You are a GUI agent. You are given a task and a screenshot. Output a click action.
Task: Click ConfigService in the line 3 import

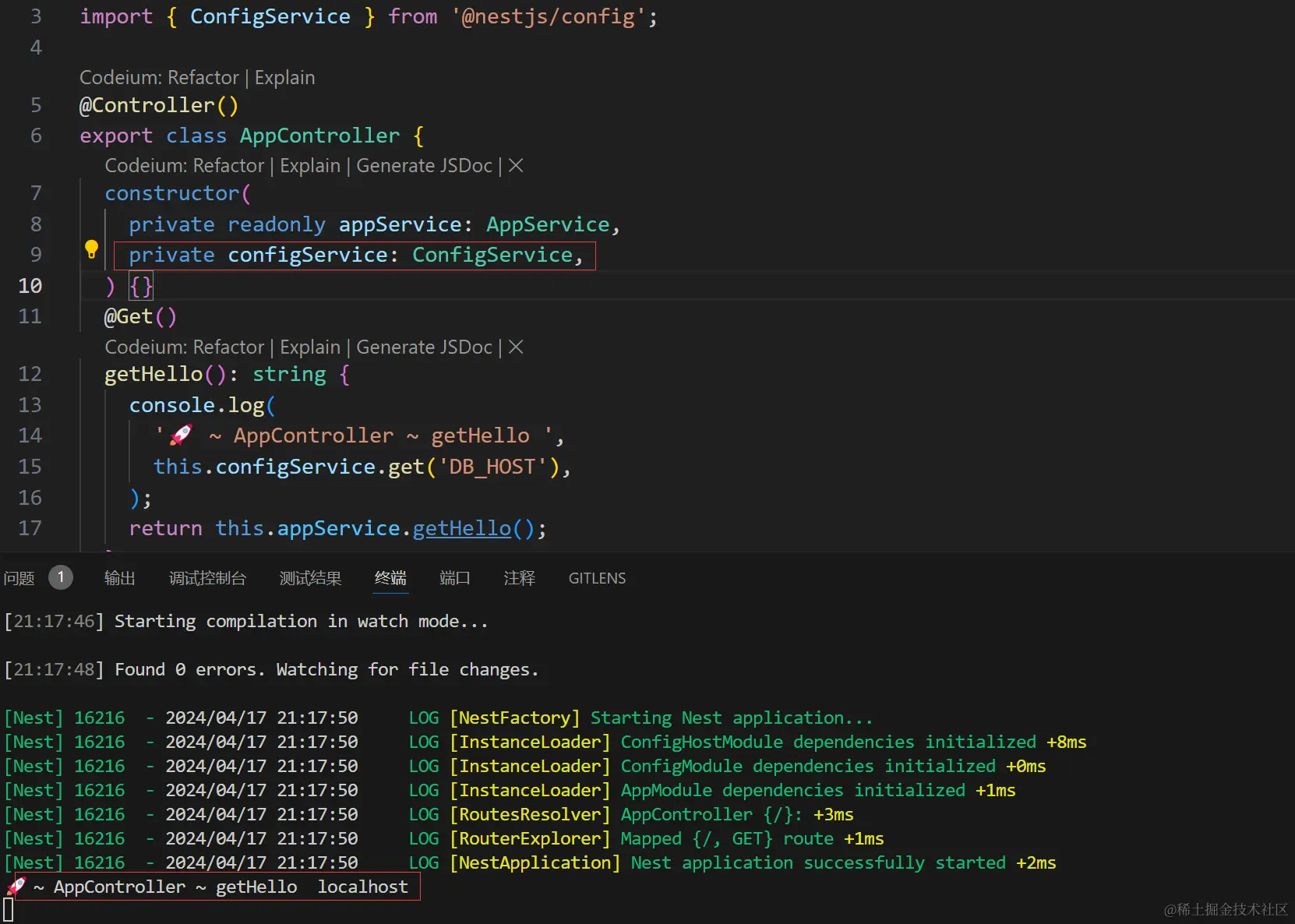point(270,17)
